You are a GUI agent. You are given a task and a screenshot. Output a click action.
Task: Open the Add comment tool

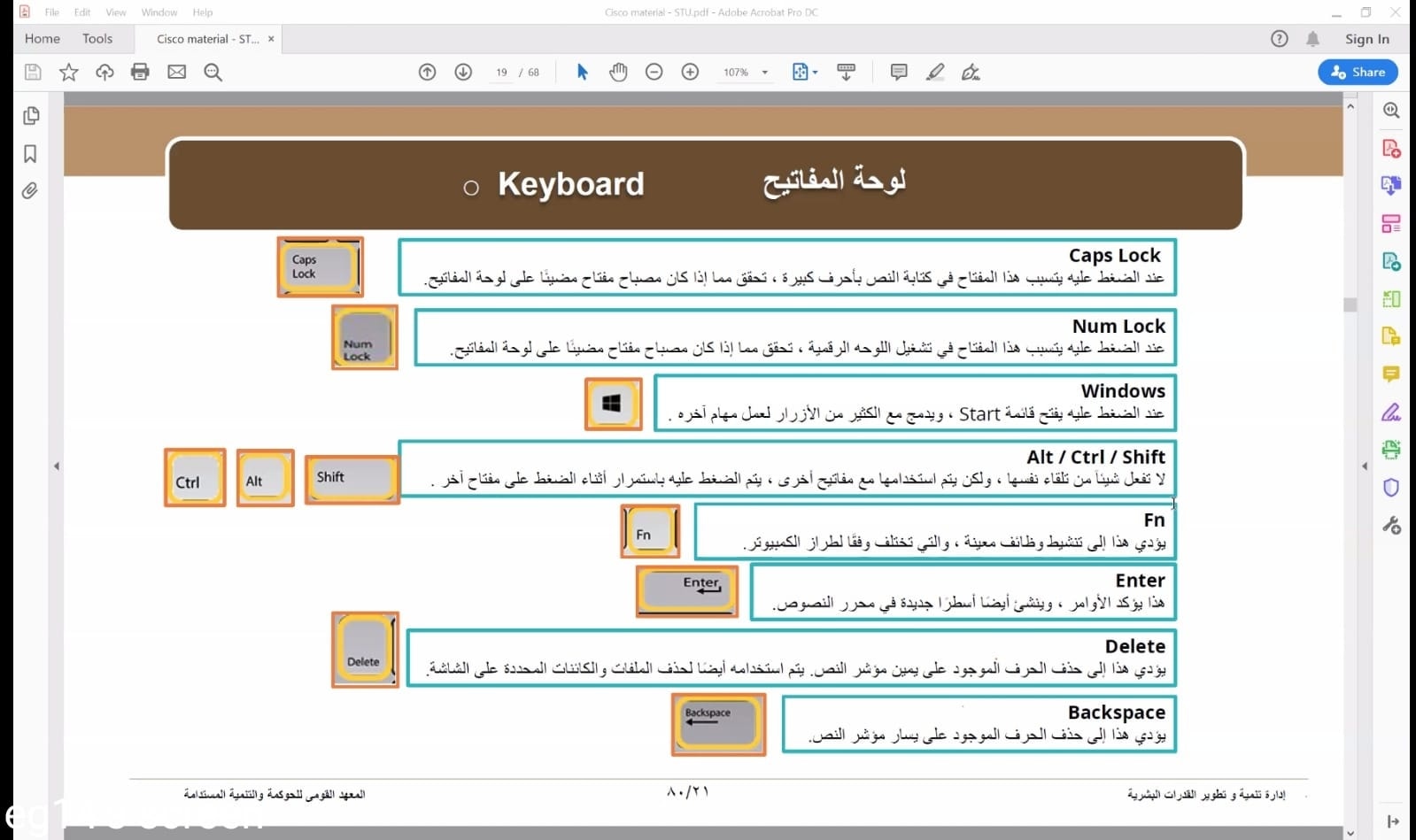(x=899, y=73)
